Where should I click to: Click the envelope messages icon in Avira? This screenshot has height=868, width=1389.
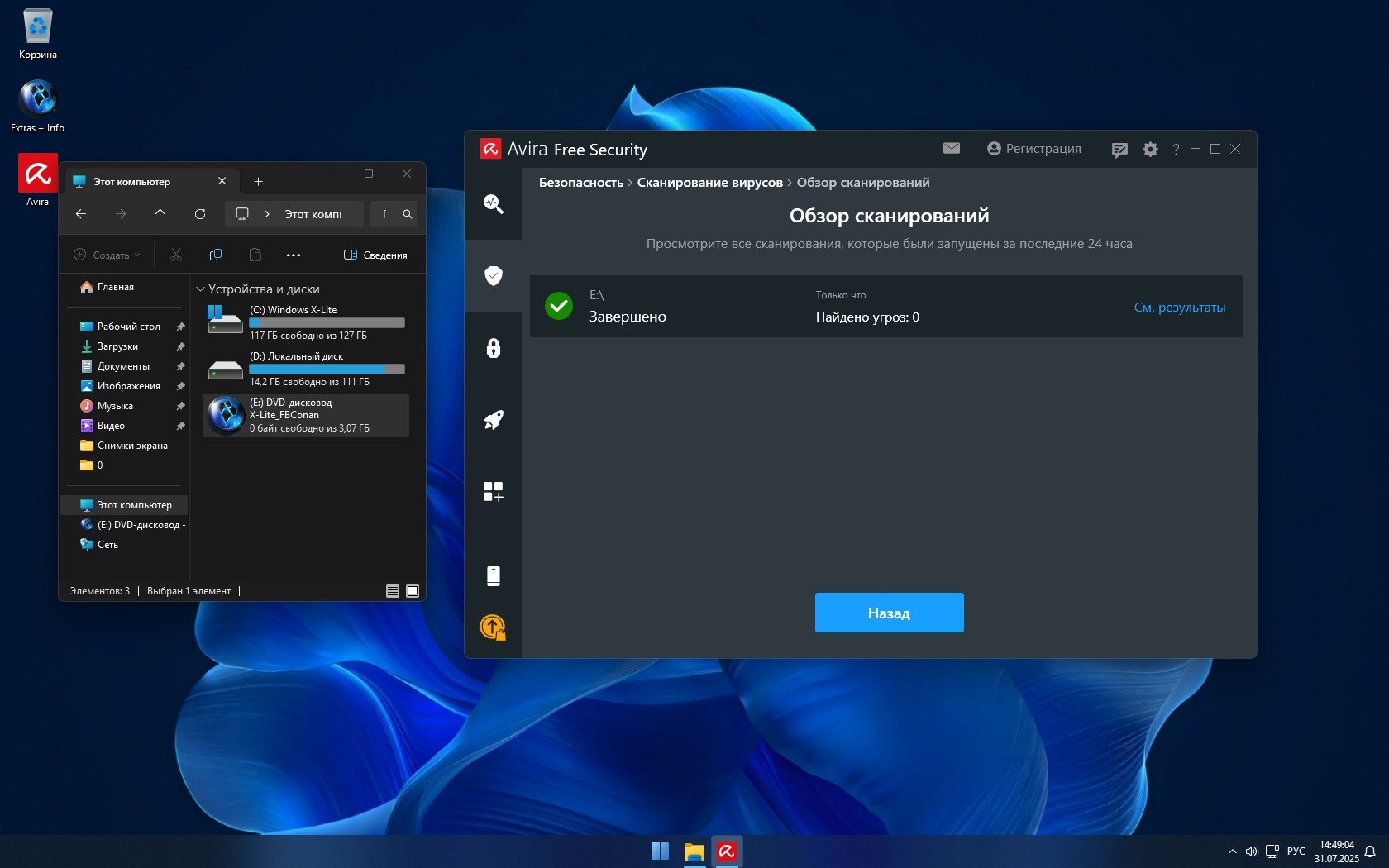tap(952, 149)
